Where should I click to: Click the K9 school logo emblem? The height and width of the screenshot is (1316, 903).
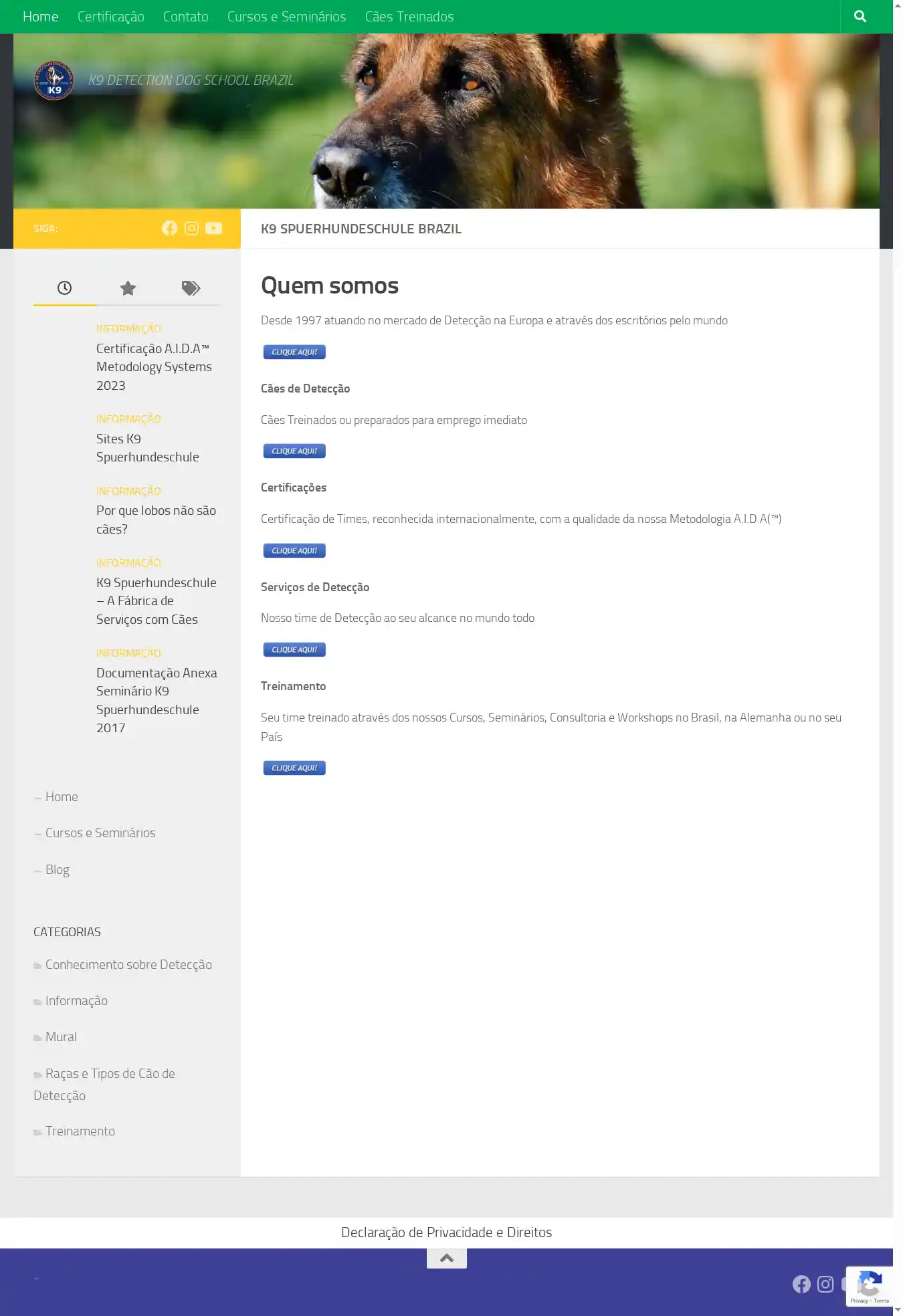pyautogui.click(x=54, y=81)
